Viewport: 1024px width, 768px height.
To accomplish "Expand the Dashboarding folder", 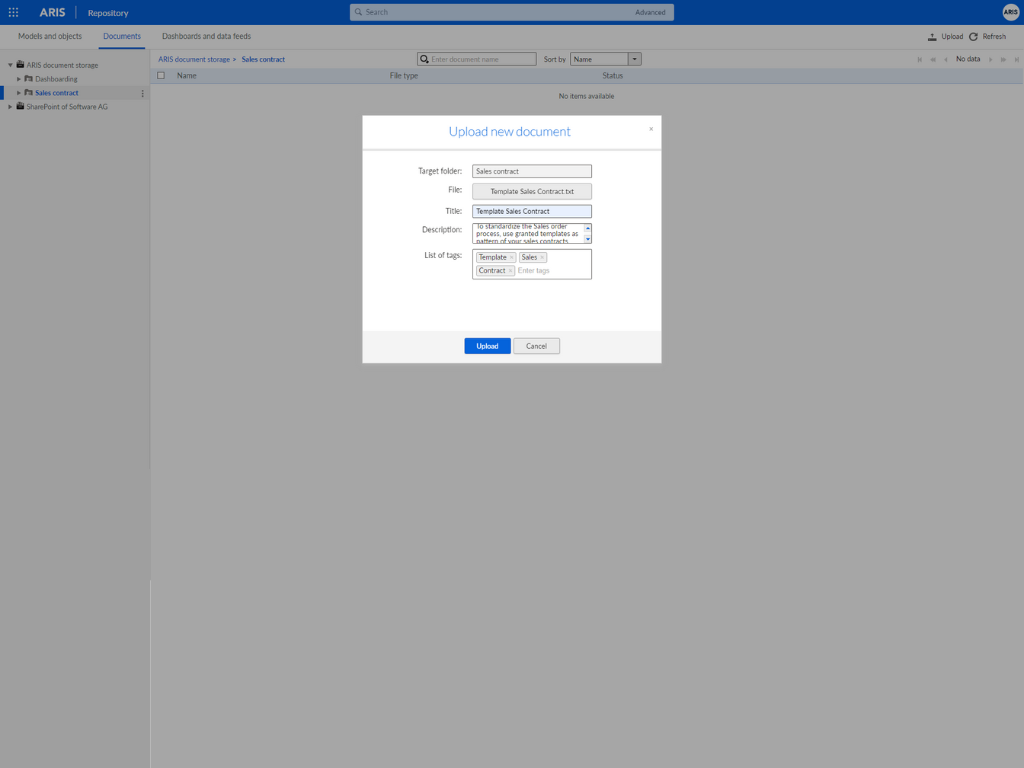I will click(19, 79).
